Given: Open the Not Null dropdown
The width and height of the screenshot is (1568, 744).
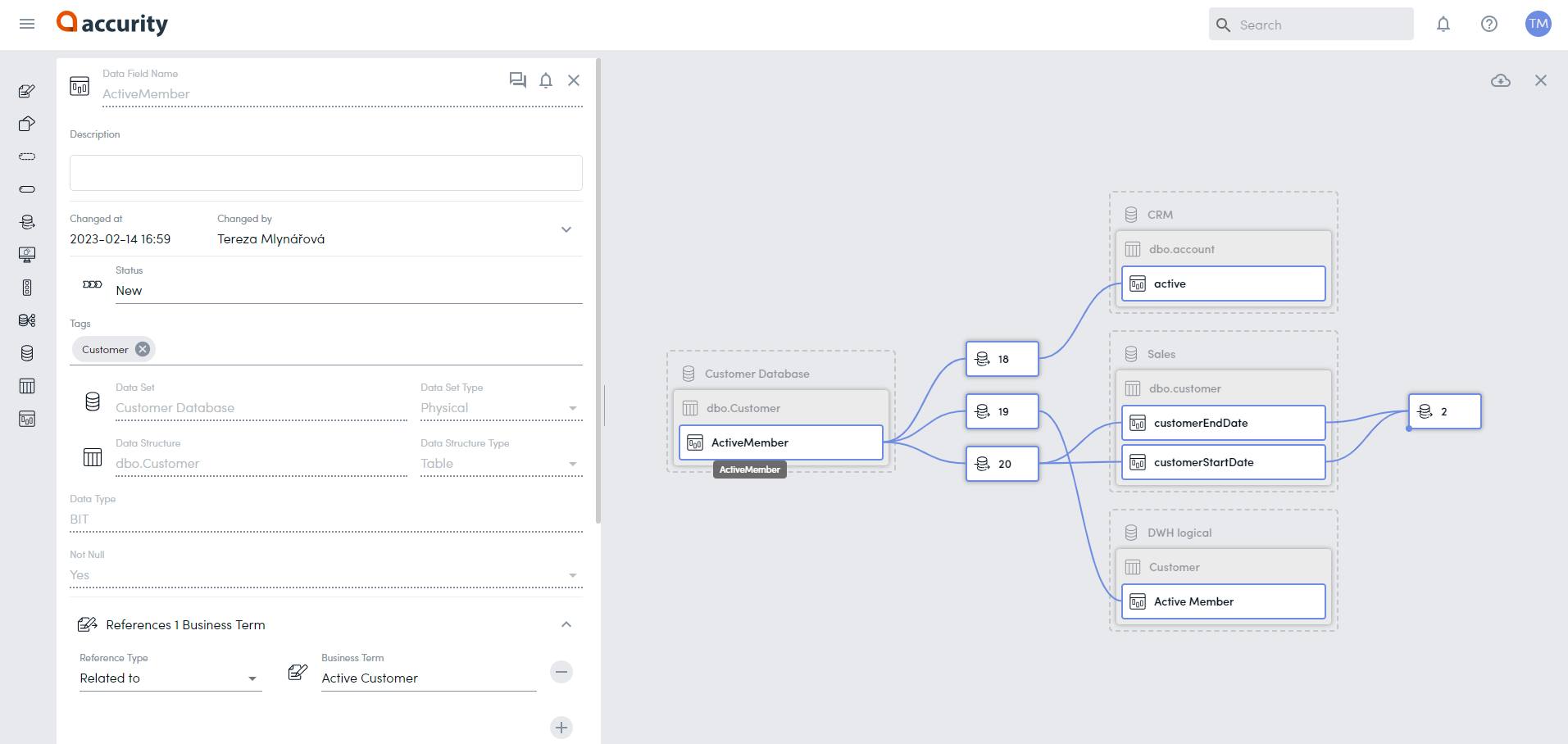Looking at the screenshot, I should pos(326,575).
